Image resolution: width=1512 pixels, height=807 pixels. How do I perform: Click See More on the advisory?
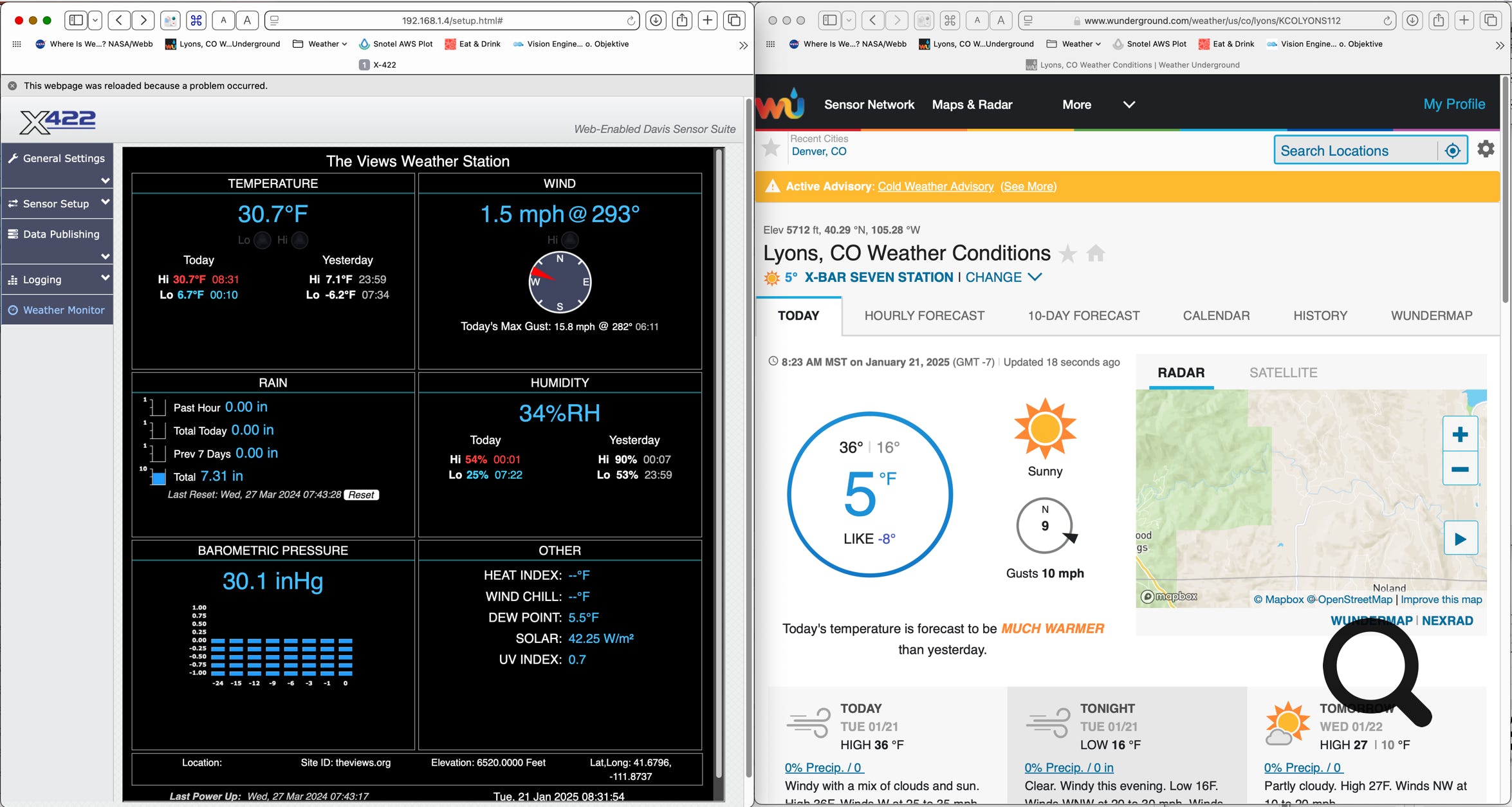(x=1028, y=186)
